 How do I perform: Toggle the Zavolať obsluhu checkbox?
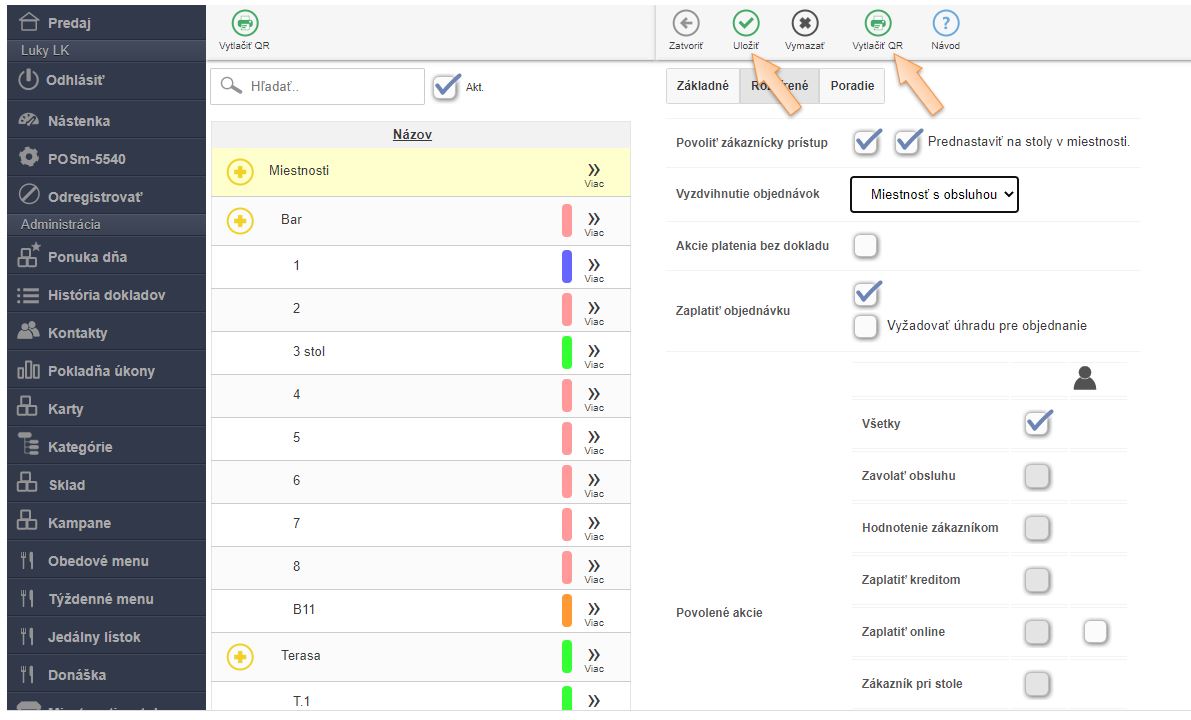1037,476
